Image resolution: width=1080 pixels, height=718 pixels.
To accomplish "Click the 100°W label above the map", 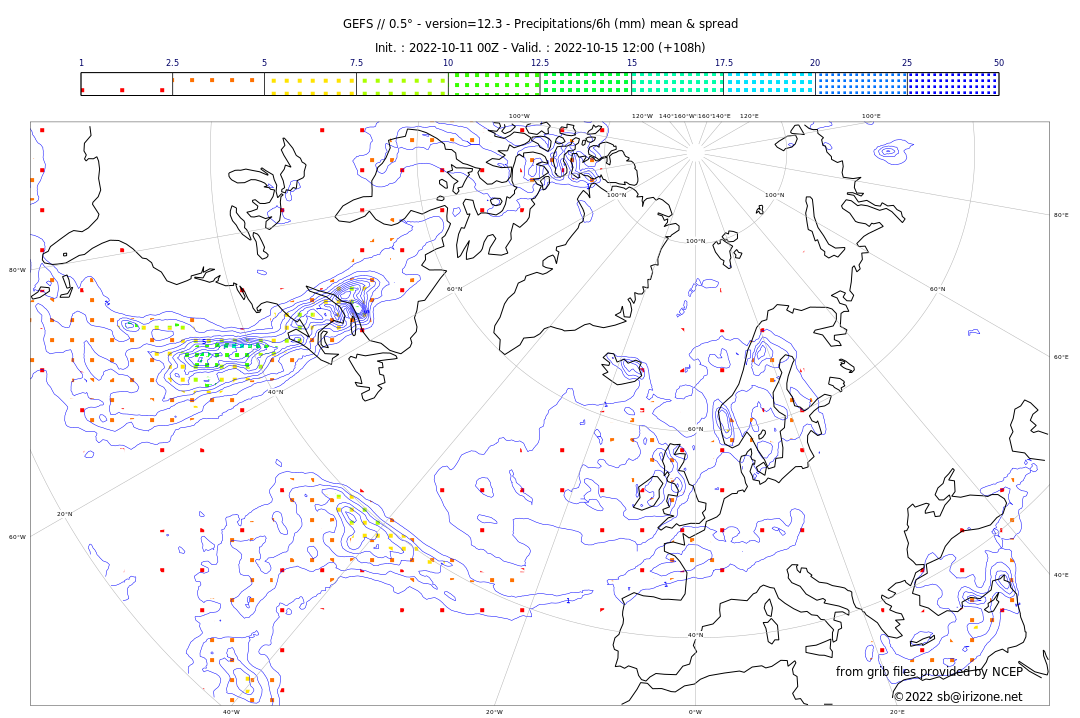I will click(519, 116).
